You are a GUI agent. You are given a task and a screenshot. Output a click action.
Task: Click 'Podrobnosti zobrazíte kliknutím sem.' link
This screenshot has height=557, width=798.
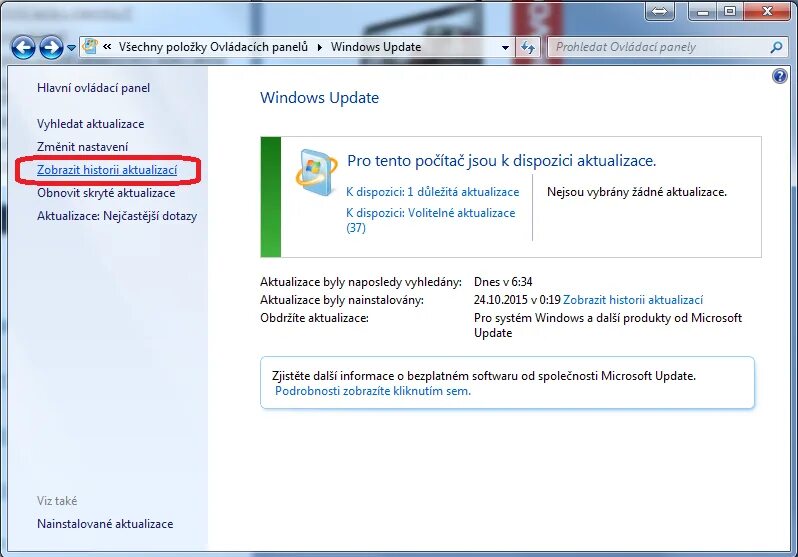click(373, 391)
